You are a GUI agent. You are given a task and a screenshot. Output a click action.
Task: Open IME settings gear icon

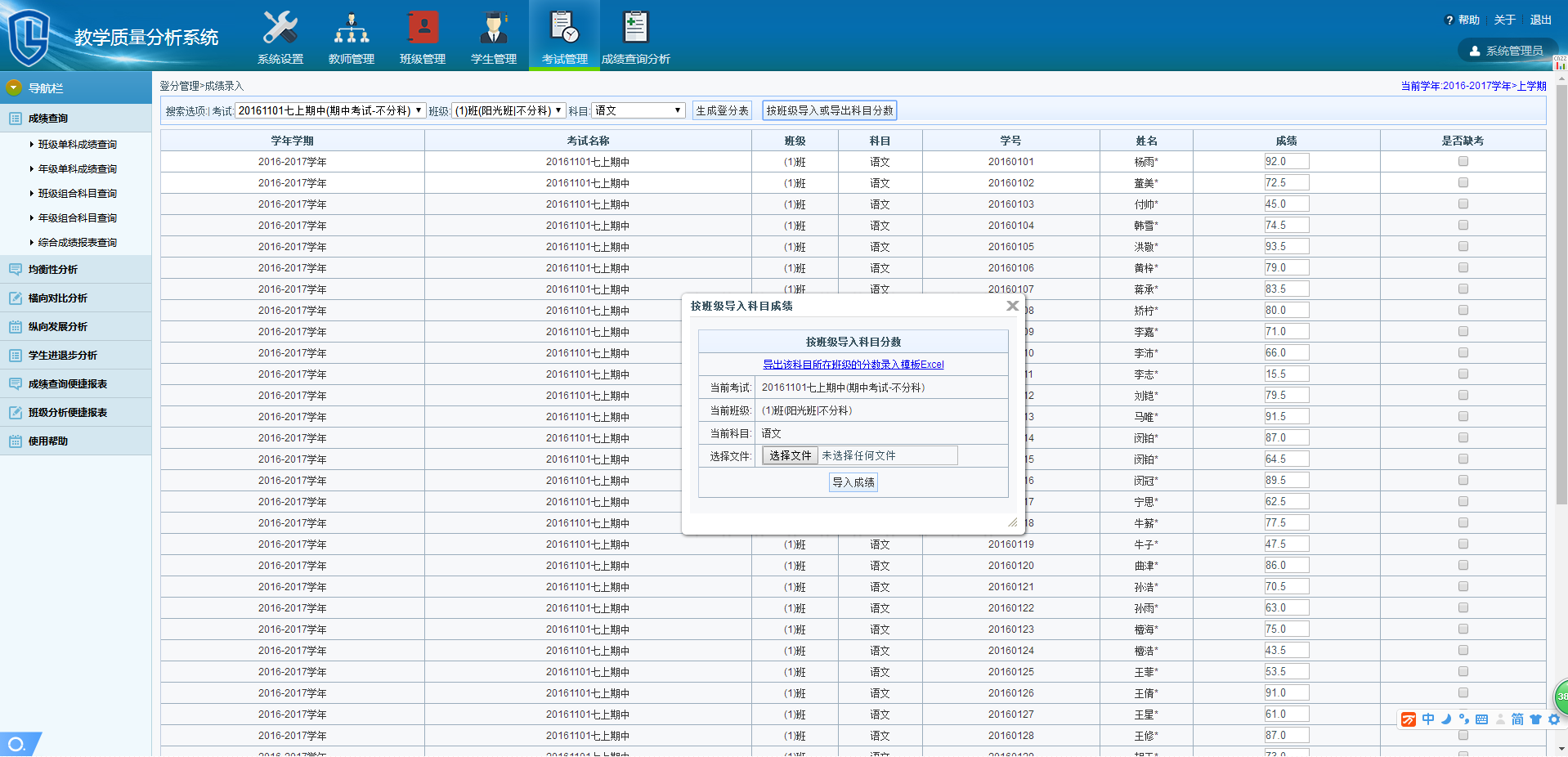click(1553, 719)
